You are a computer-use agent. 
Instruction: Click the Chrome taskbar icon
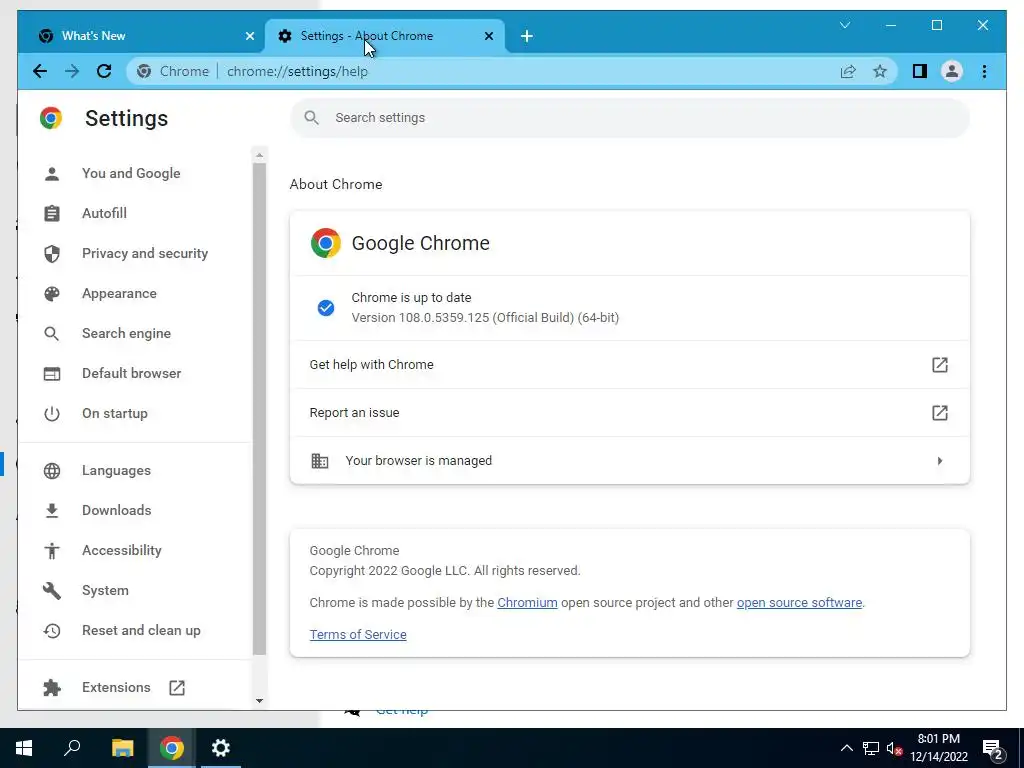click(x=172, y=748)
